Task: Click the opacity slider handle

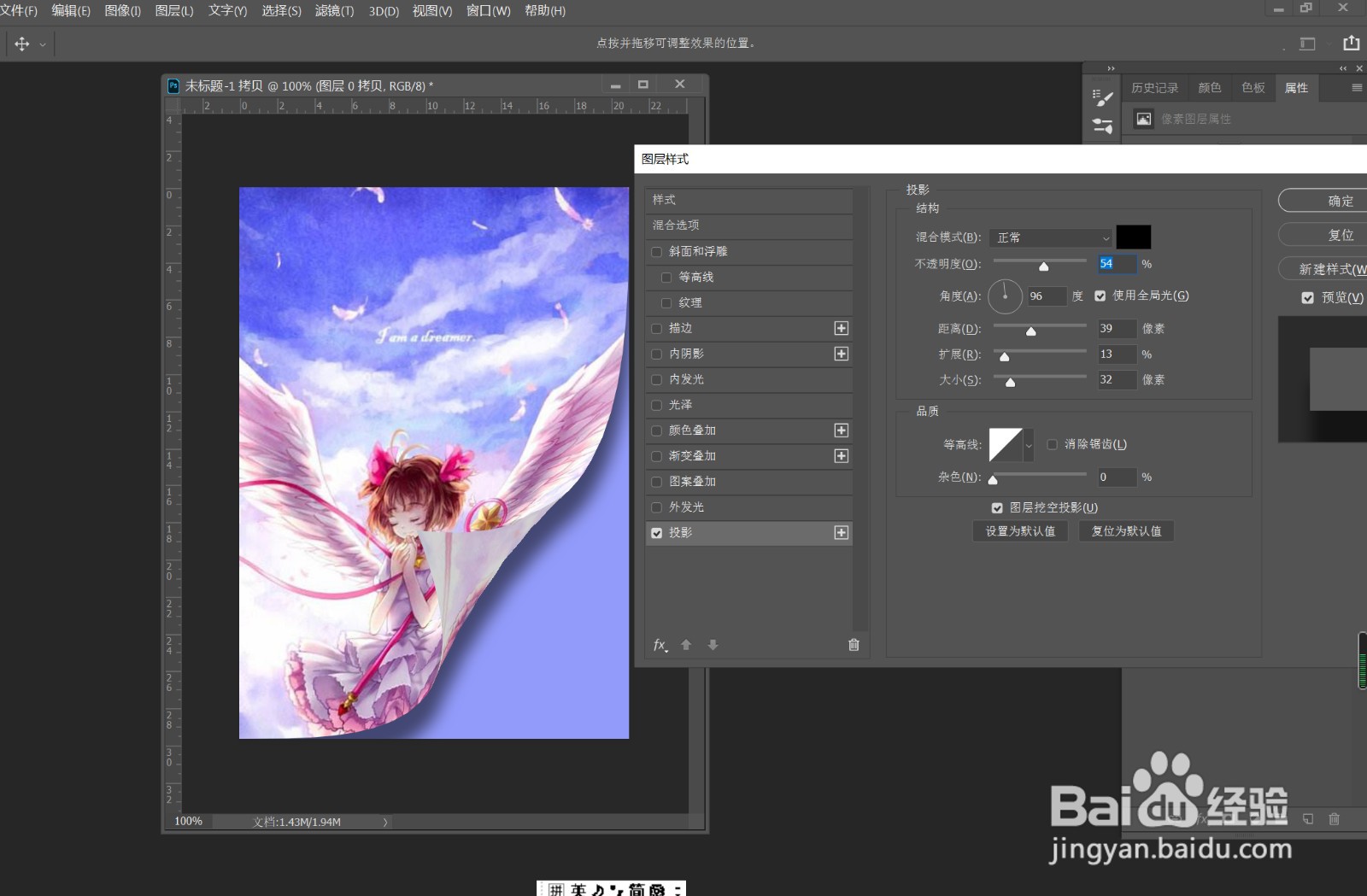Action: [1043, 266]
